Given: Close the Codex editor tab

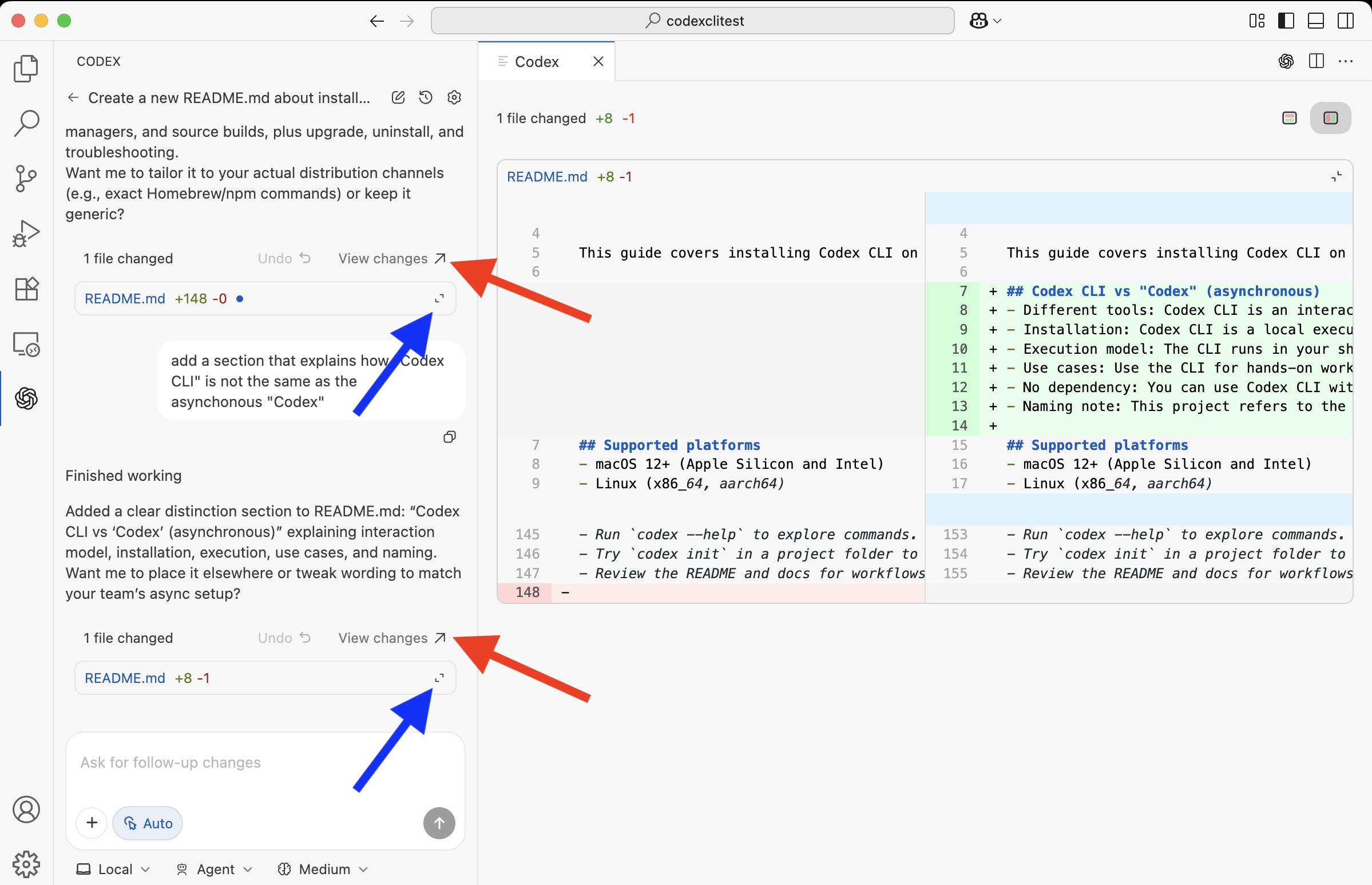Looking at the screenshot, I should [x=598, y=61].
